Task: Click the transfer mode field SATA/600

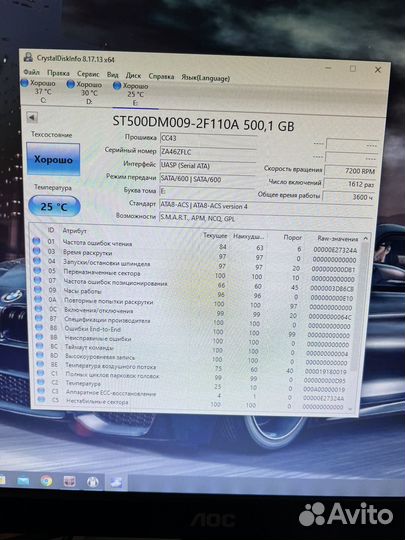Action: 208,179
